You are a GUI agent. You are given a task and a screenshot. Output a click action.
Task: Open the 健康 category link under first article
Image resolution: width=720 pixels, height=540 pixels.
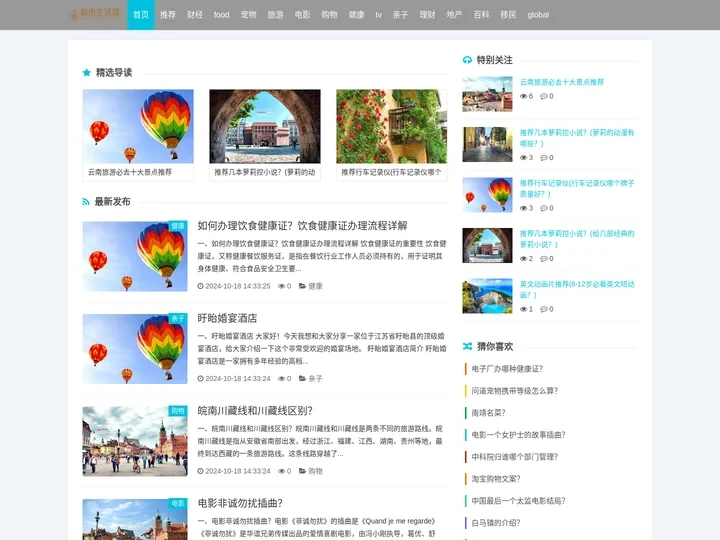(x=315, y=286)
